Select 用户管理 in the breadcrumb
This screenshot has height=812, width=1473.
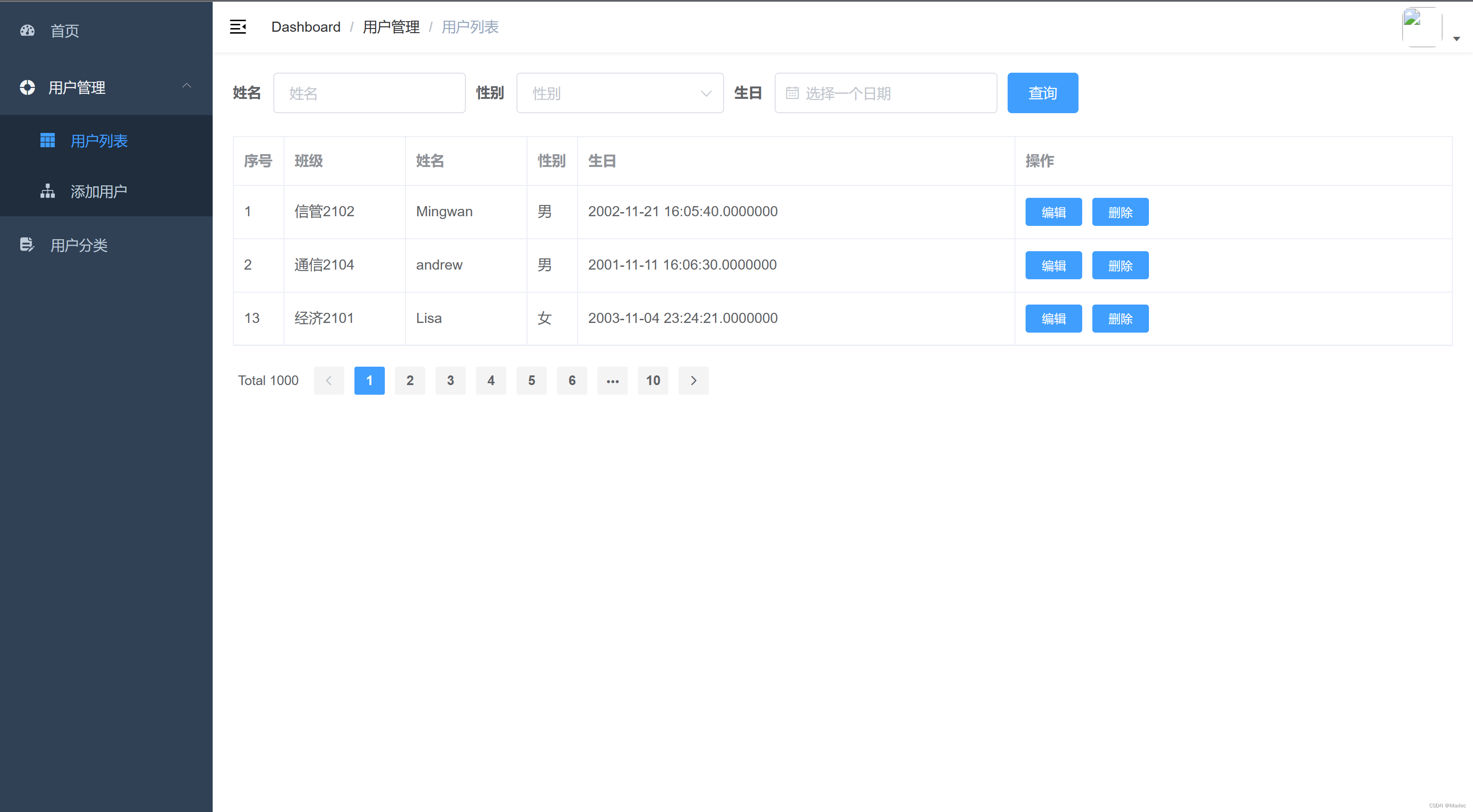(391, 26)
